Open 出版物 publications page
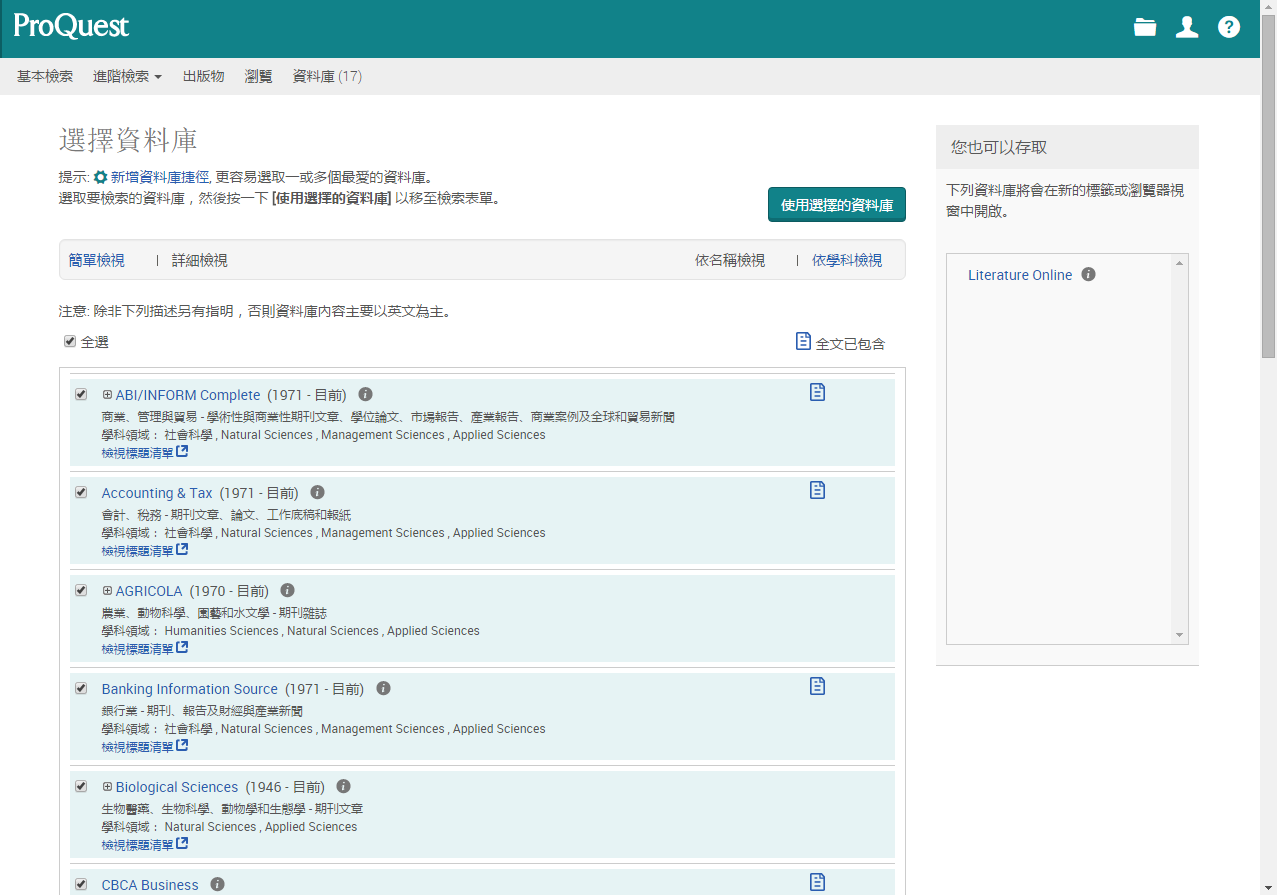This screenshot has height=895, width=1277. (203, 76)
